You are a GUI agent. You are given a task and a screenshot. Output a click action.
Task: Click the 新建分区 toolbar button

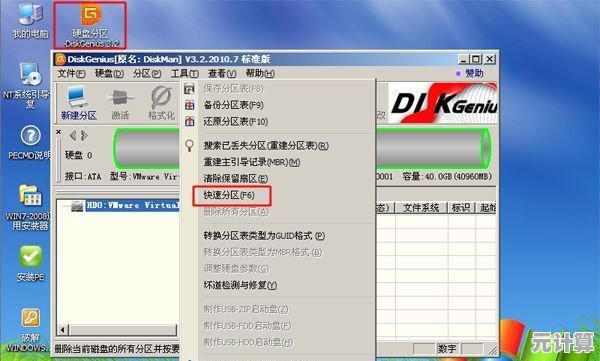point(78,103)
